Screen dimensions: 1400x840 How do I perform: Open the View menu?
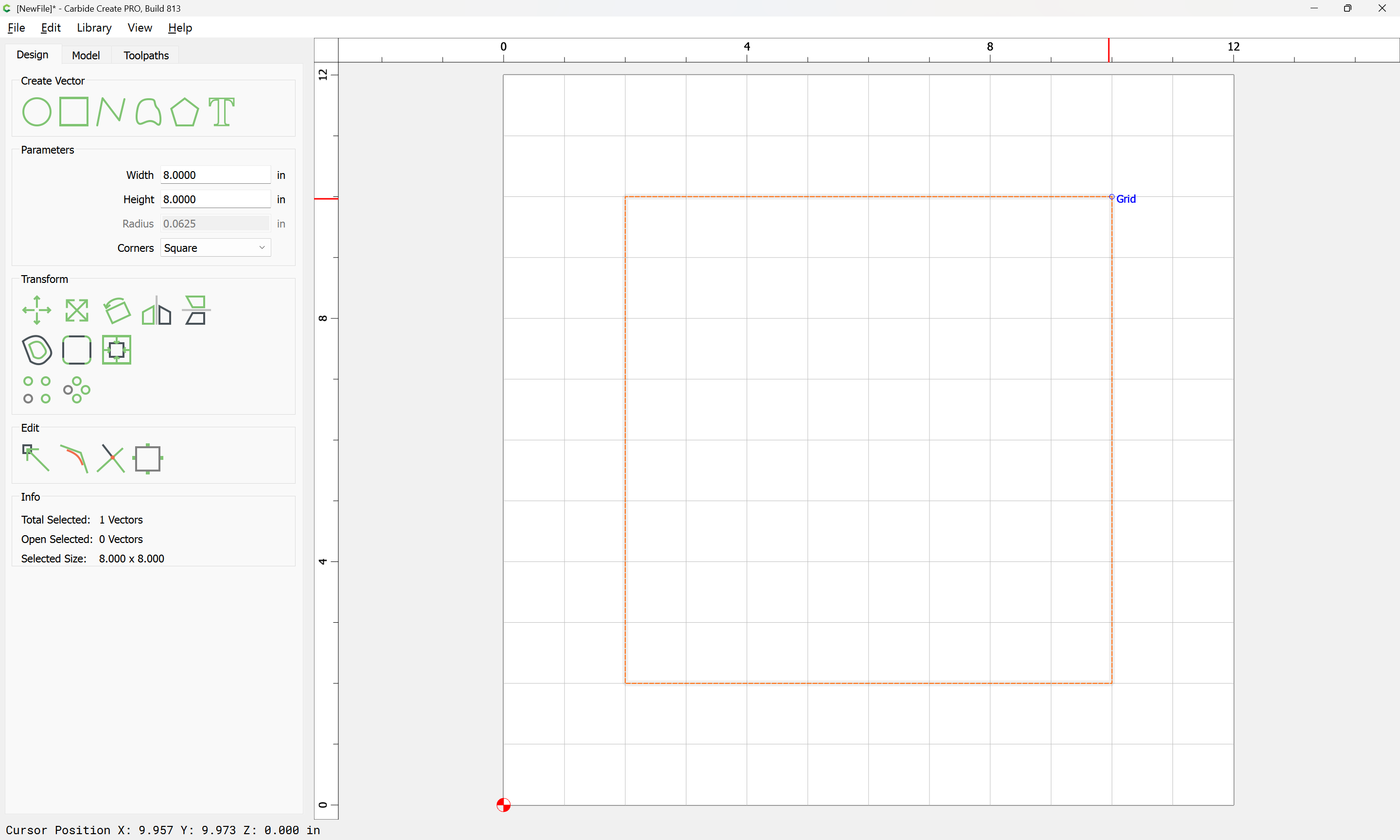pos(140,28)
